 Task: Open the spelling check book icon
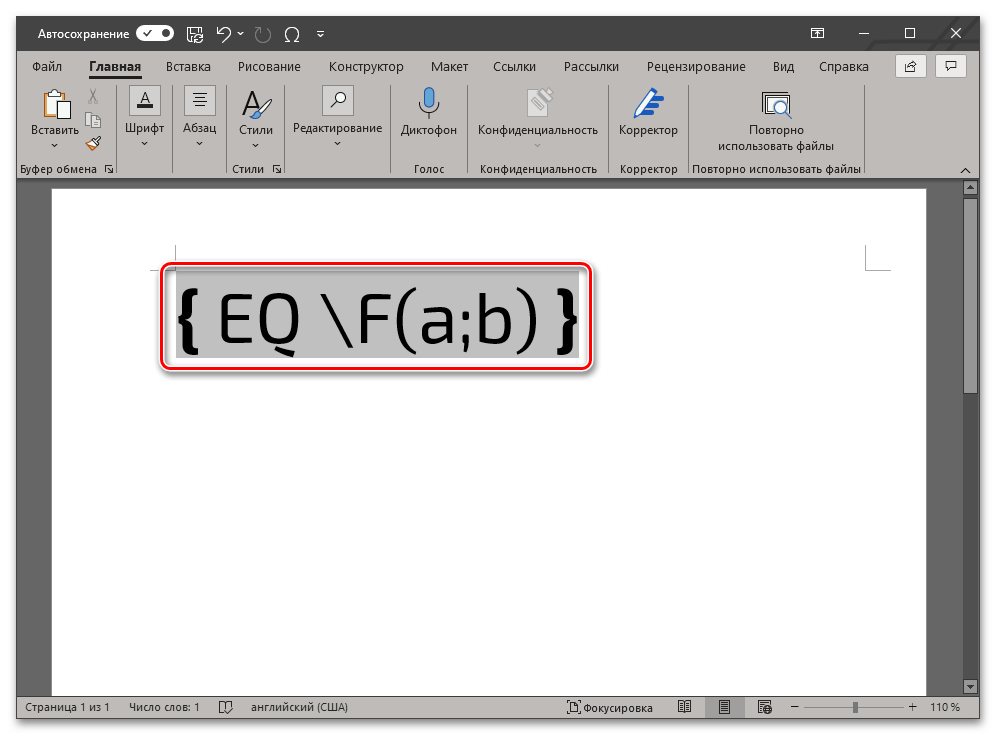pos(226,707)
